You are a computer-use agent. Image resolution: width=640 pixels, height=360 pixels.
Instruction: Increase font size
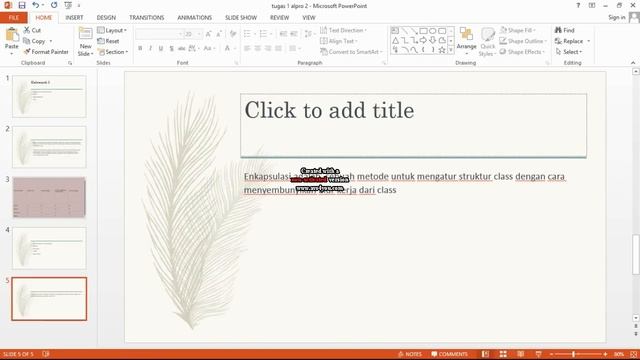[209, 34]
